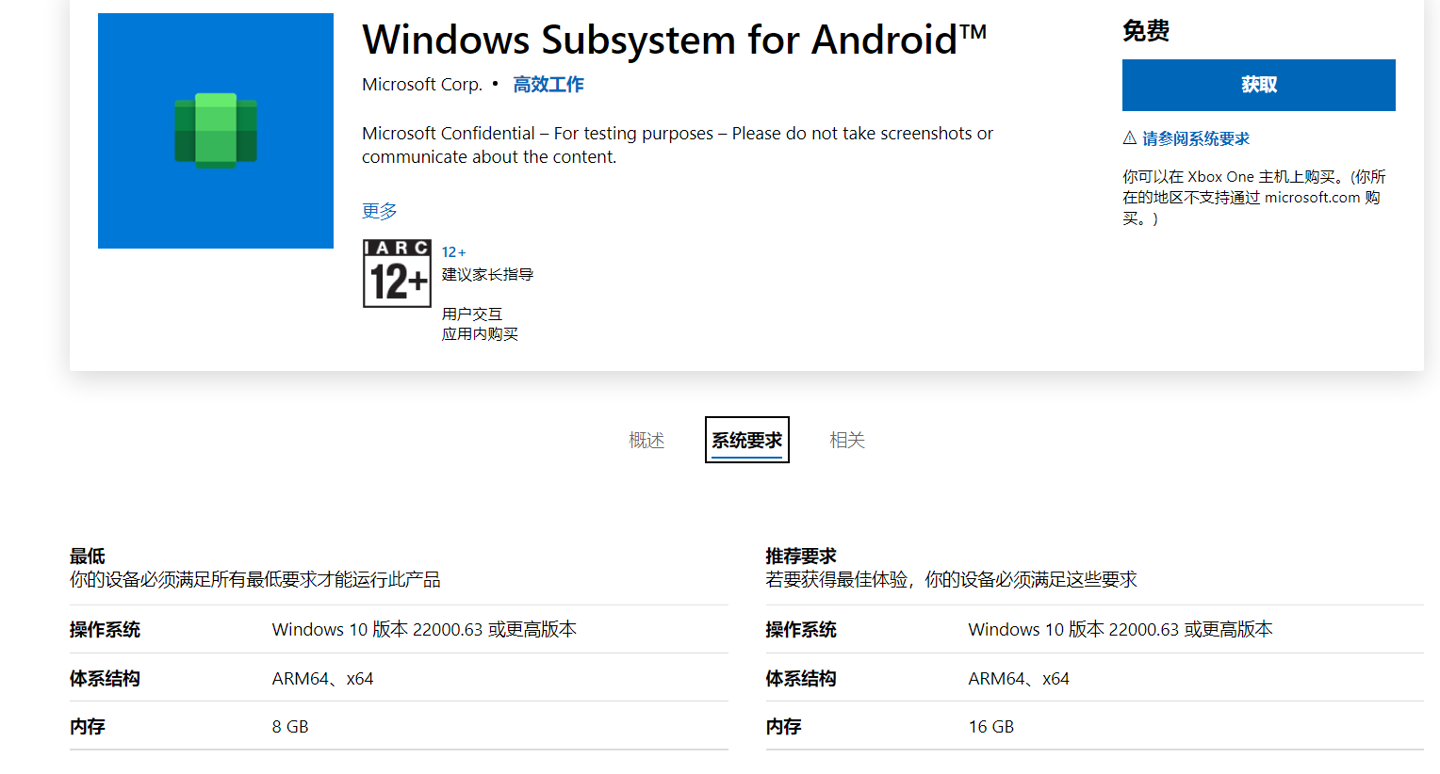Click the app title Windows Subsystem for Android
The height and width of the screenshot is (774, 1440).
(x=674, y=39)
